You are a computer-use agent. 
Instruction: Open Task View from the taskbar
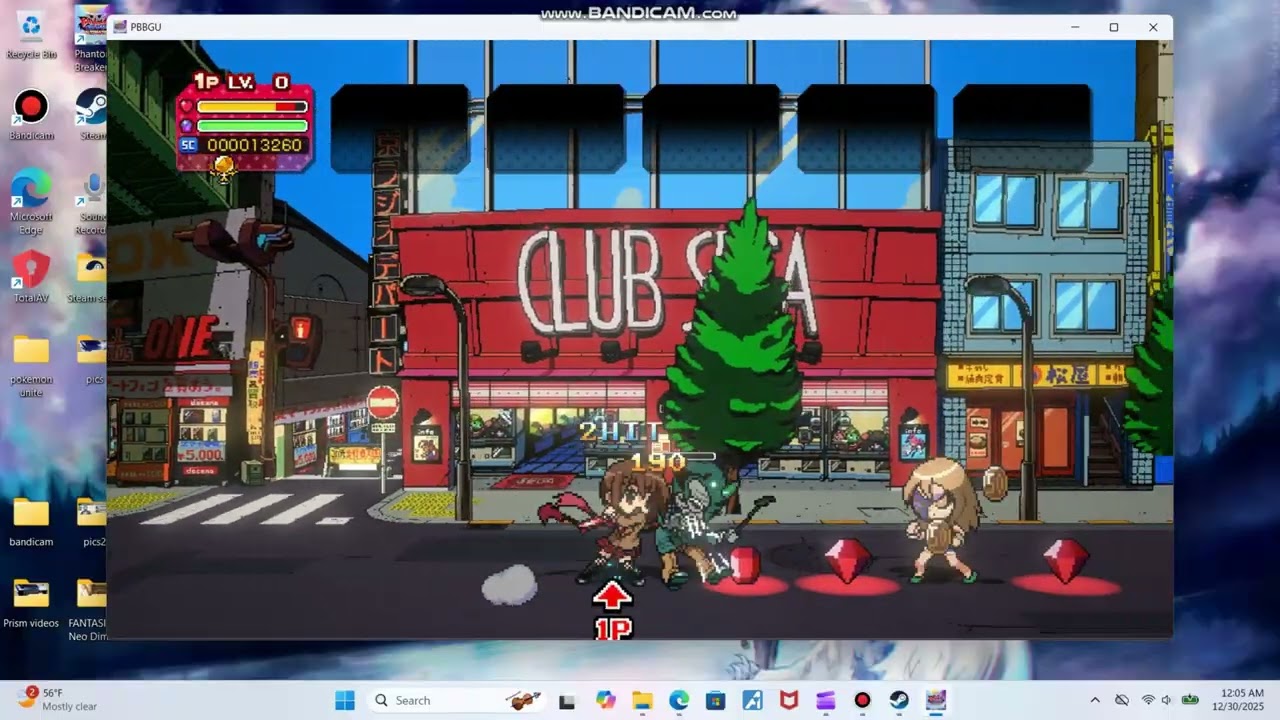[567, 700]
